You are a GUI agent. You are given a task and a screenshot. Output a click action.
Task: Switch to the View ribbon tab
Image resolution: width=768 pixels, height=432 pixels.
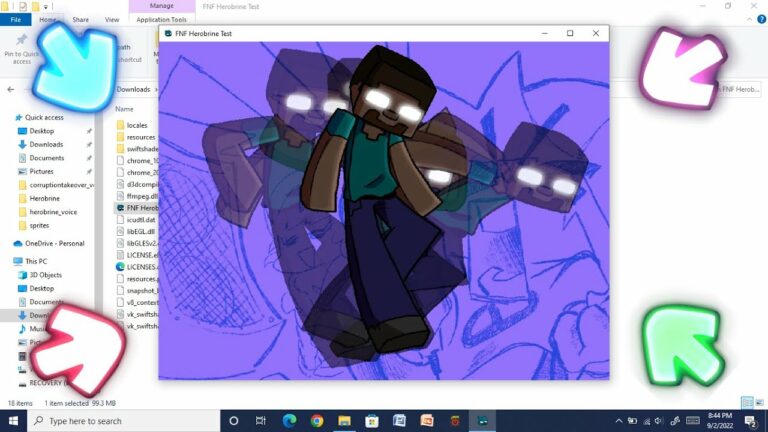click(x=112, y=20)
